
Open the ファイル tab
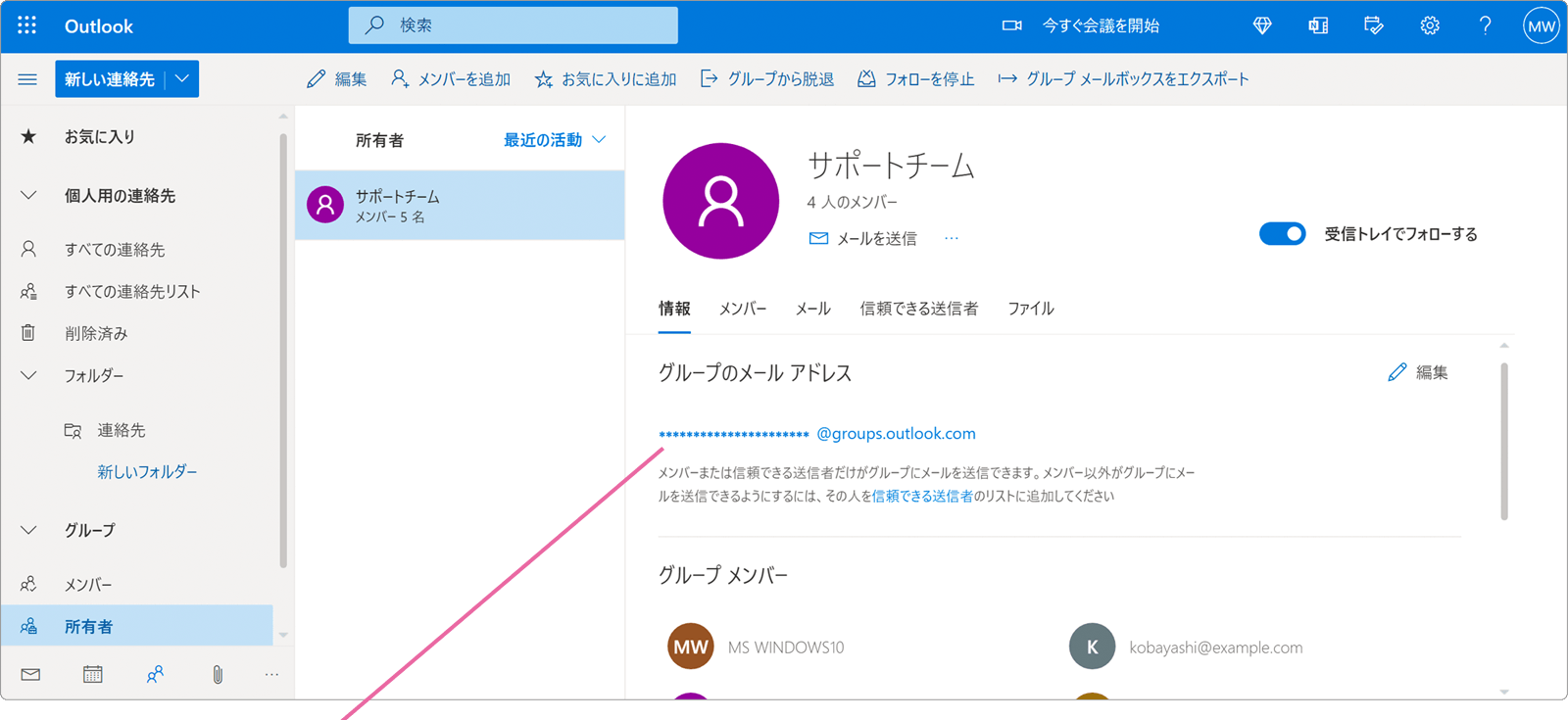point(1031,309)
